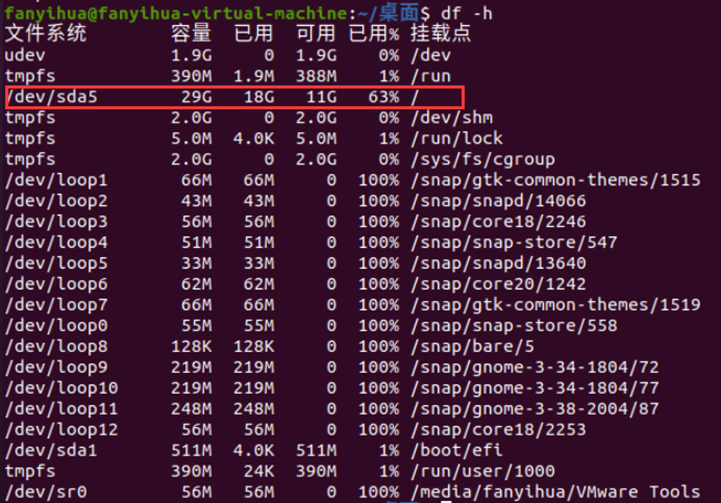The height and width of the screenshot is (503, 721).
Task: Click the '/dev/sr0' filesystem entry
Action: pos(46,492)
